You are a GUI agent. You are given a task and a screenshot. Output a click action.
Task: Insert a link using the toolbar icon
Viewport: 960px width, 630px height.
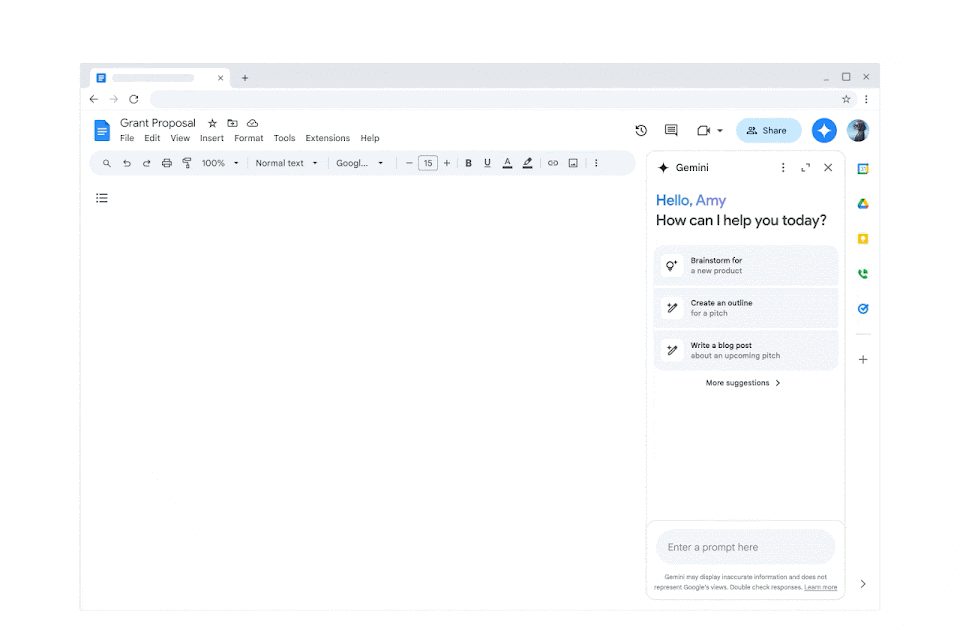(552, 163)
